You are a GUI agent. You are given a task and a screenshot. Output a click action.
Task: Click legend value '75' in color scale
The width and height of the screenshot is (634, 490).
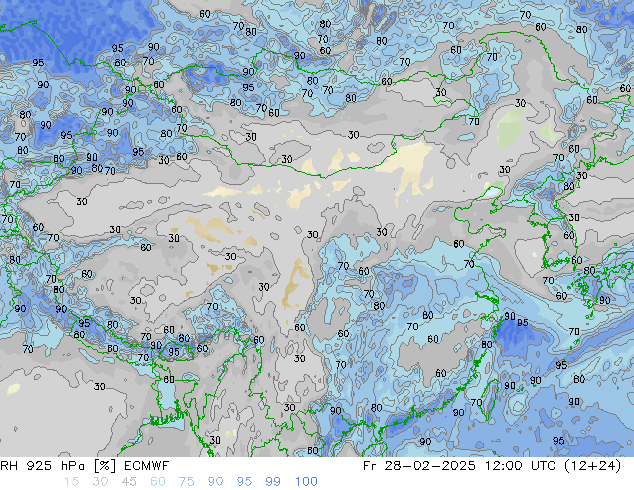coord(186,482)
